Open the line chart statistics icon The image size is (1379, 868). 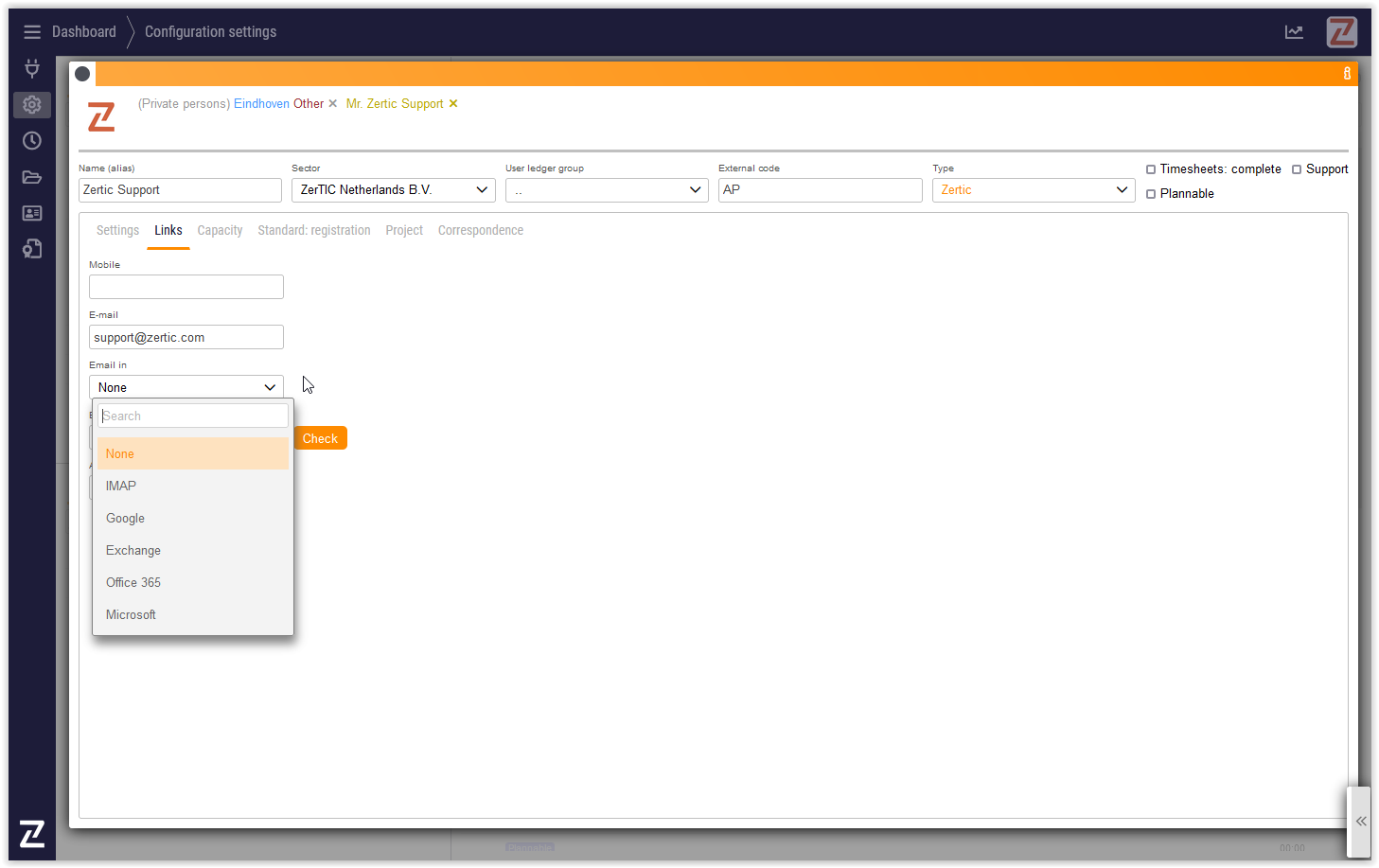tap(1294, 32)
